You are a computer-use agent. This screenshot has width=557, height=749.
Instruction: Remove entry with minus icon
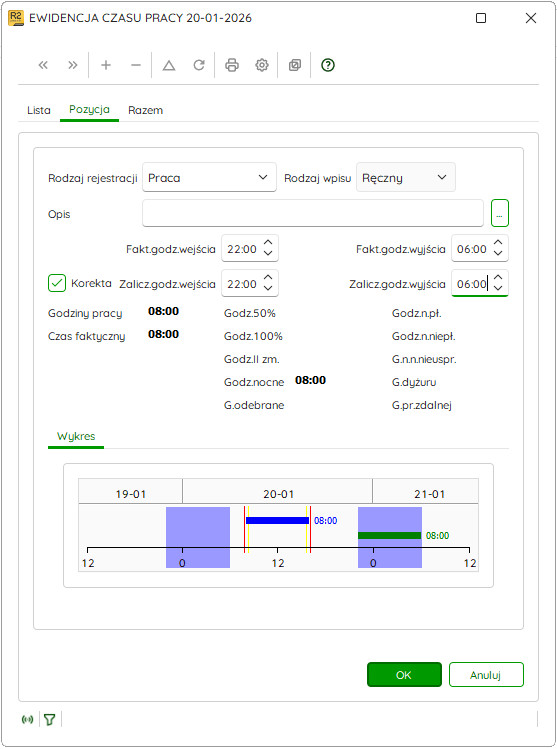pyautogui.click(x=136, y=65)
